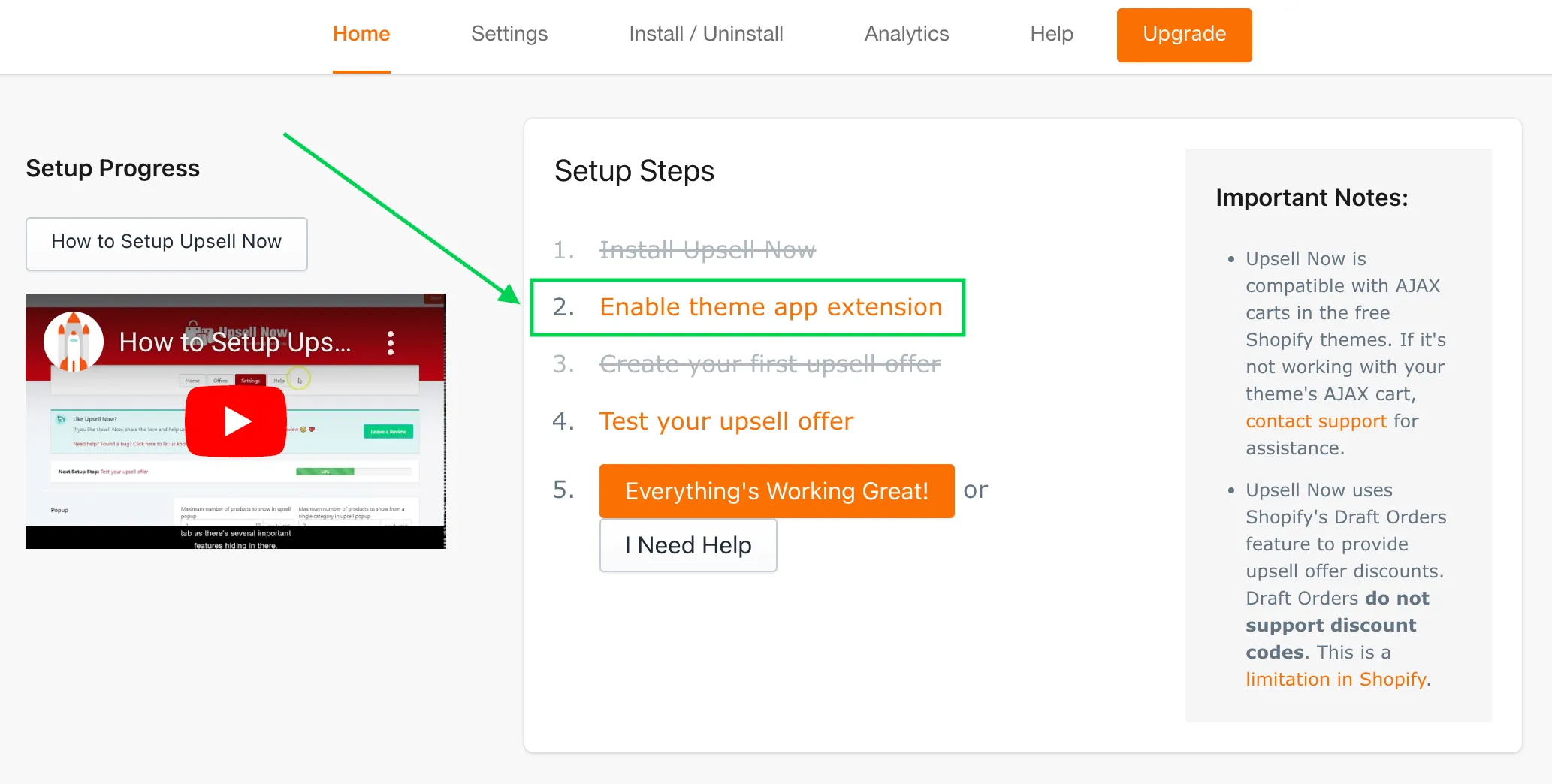Click Install Upsell Now step link
The image size is (1552, 784).
tap(708, 250)
